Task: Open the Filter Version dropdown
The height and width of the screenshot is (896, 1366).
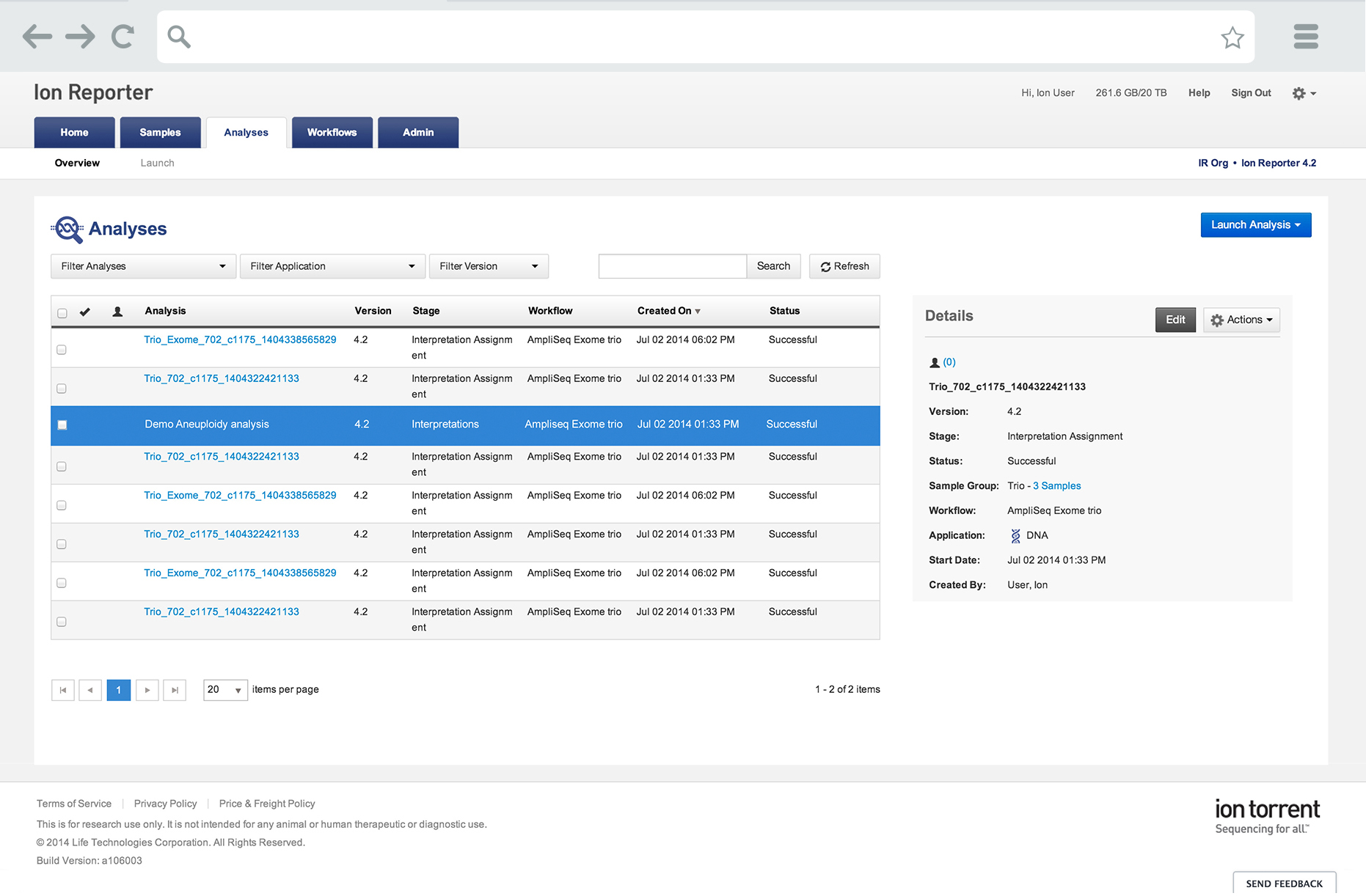Action: [489, 266]
